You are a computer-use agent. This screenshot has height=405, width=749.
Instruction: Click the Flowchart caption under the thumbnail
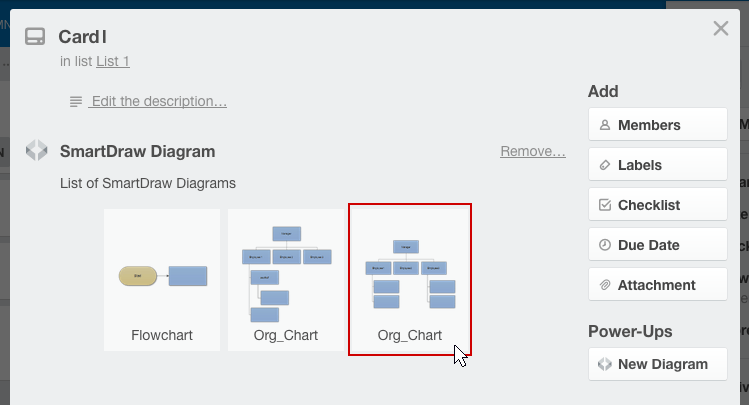click(x=162, y=335)
